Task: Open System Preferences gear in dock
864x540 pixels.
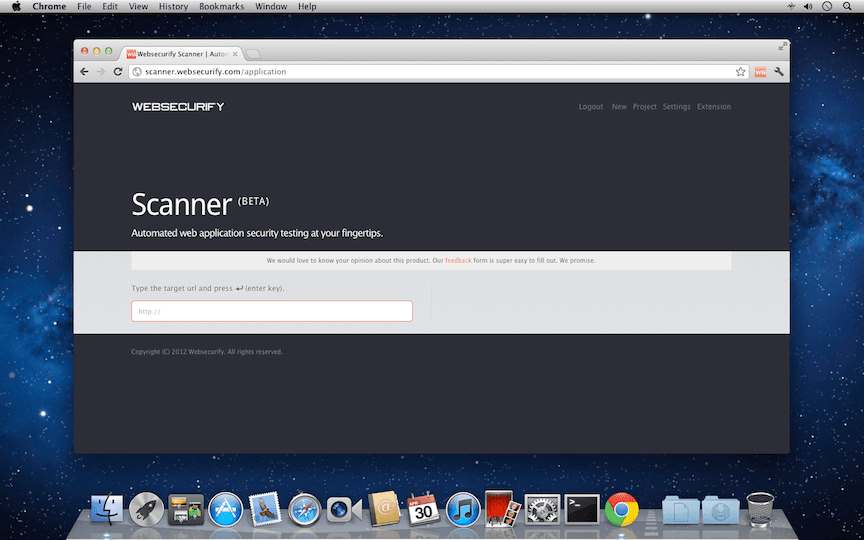Action: (x=542, y=509)
